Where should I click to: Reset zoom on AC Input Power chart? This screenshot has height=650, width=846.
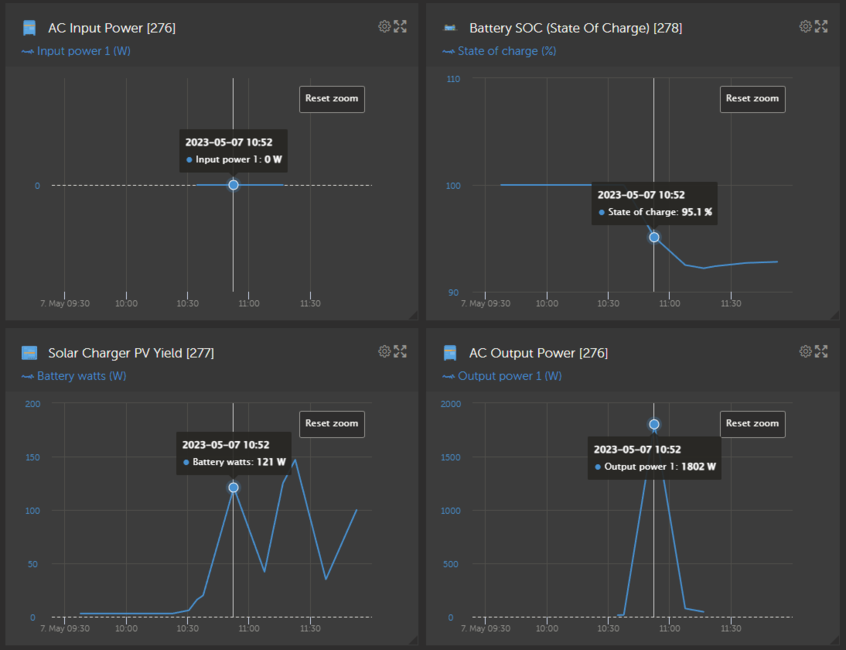[332, 99]
